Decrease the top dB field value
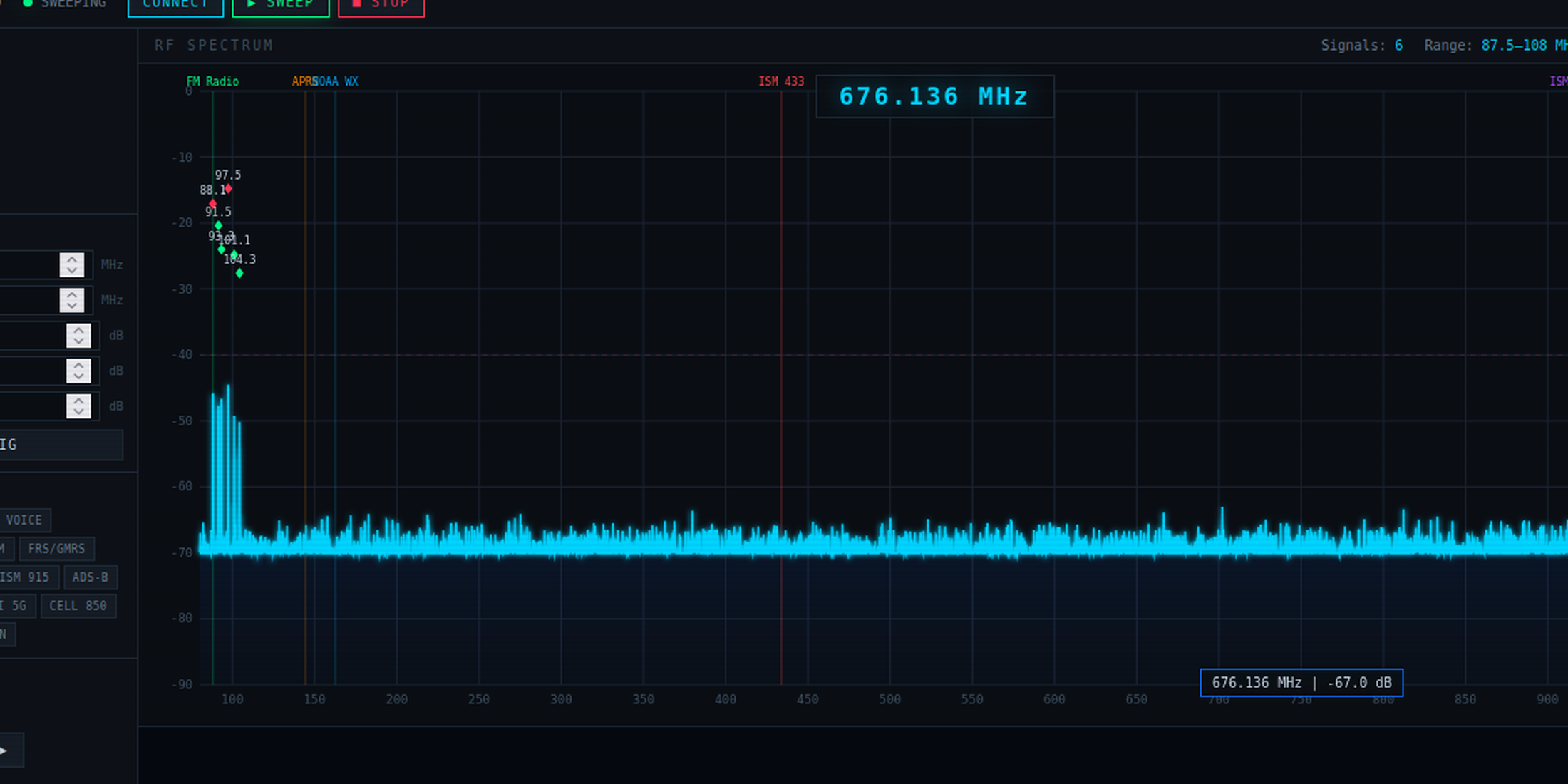1568x784 pixels. (78, 341)
